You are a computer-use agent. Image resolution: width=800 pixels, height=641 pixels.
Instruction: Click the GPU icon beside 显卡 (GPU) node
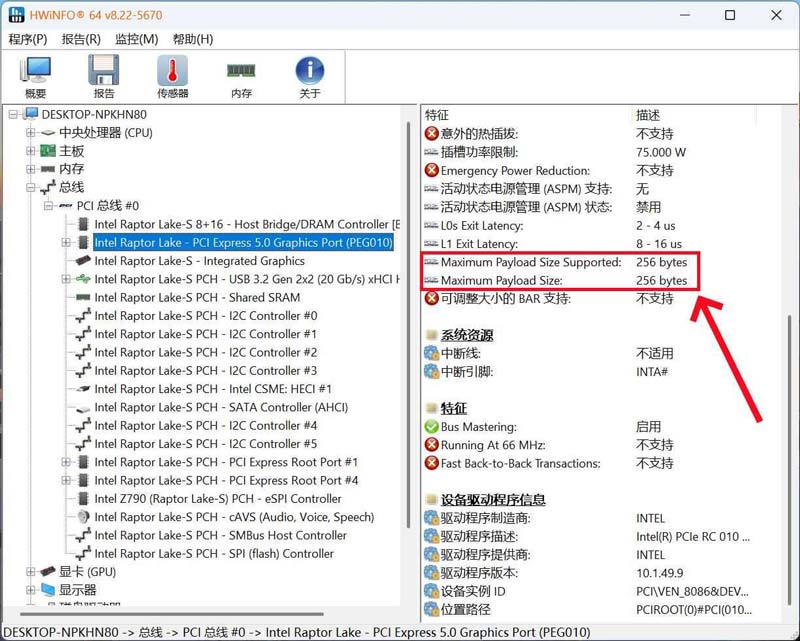[x=47, y=570]
